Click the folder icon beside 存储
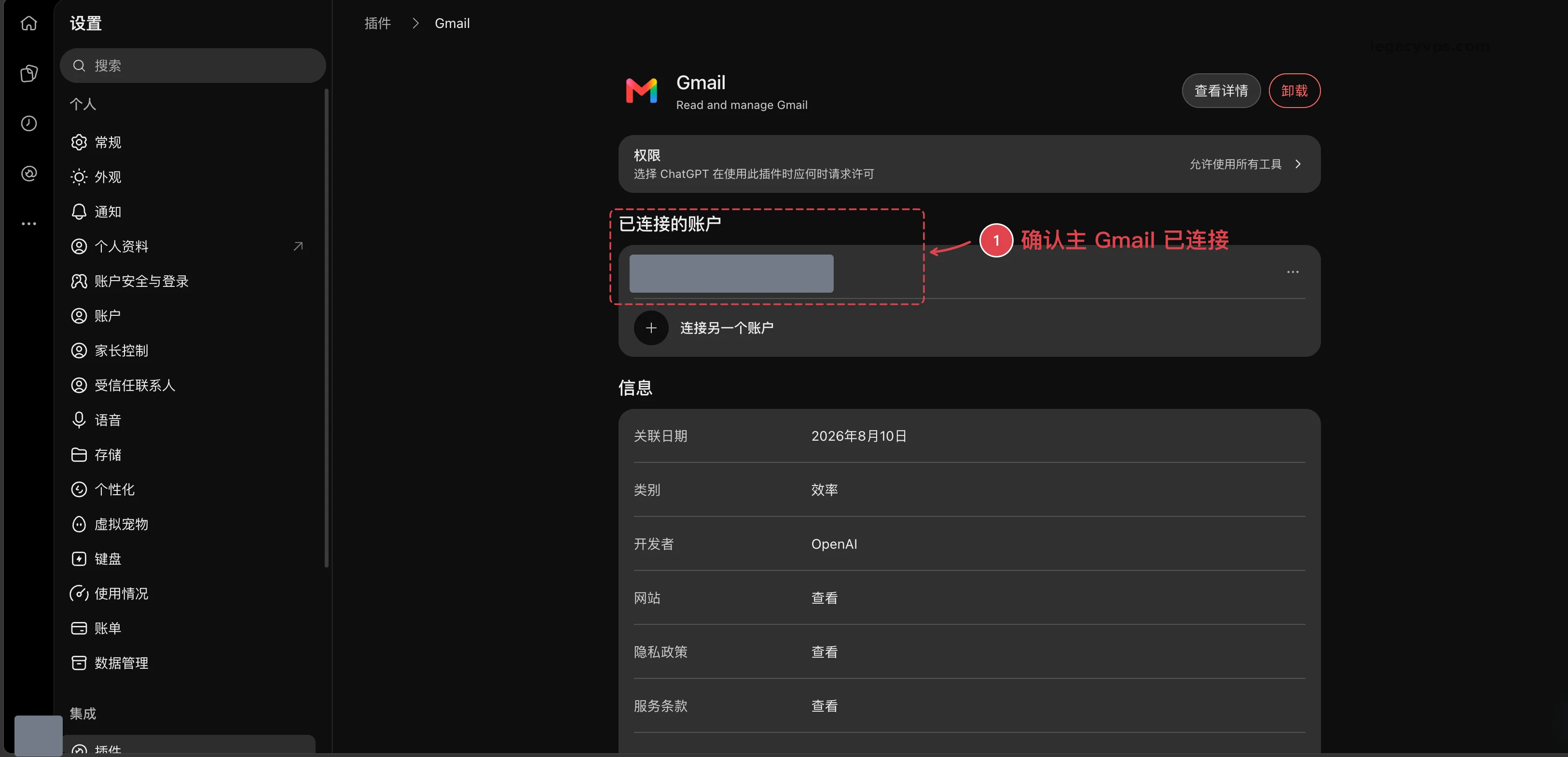 79,455
